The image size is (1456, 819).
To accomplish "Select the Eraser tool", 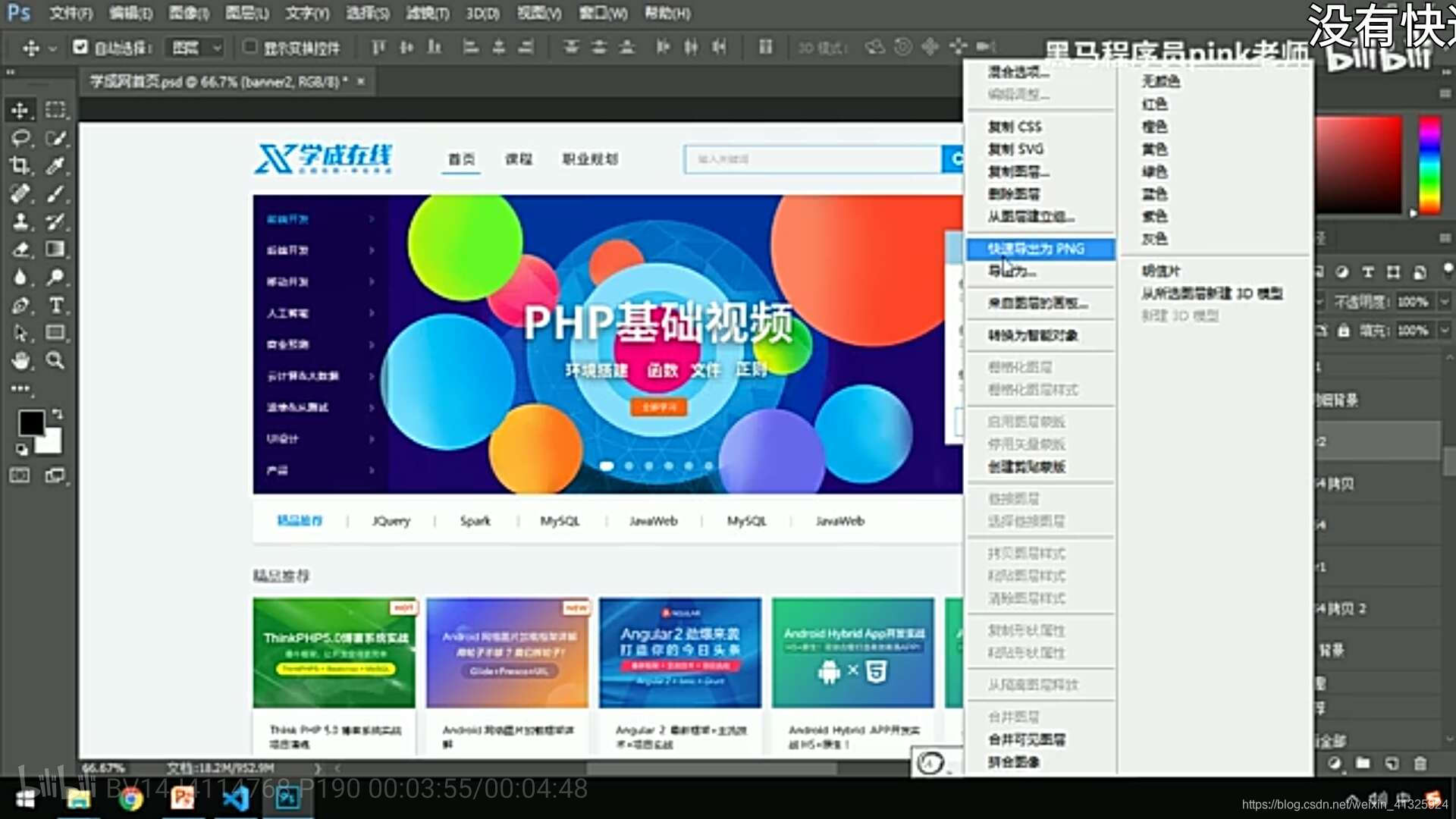I will 20,249.
